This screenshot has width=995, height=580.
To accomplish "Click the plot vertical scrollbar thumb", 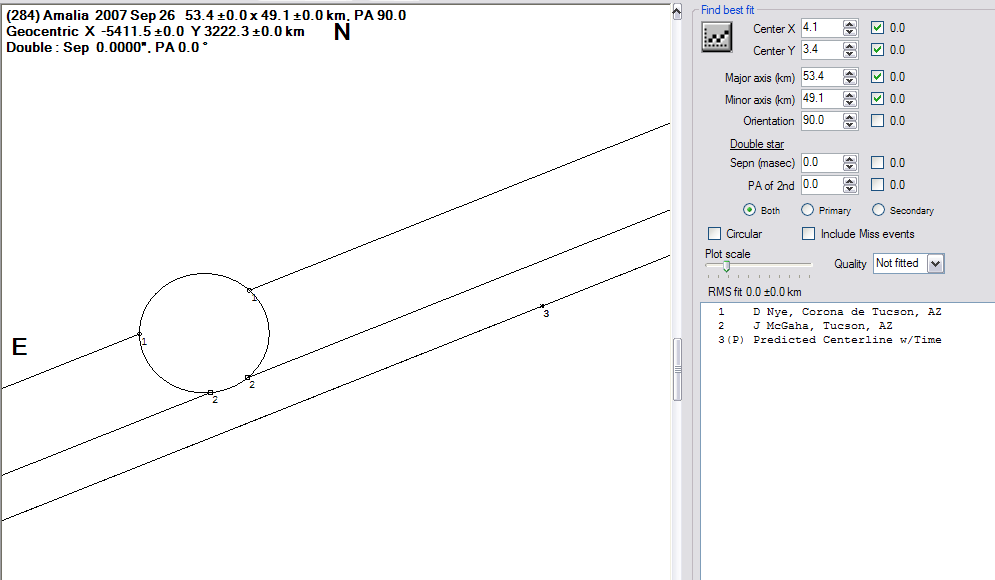I will 677,369.
